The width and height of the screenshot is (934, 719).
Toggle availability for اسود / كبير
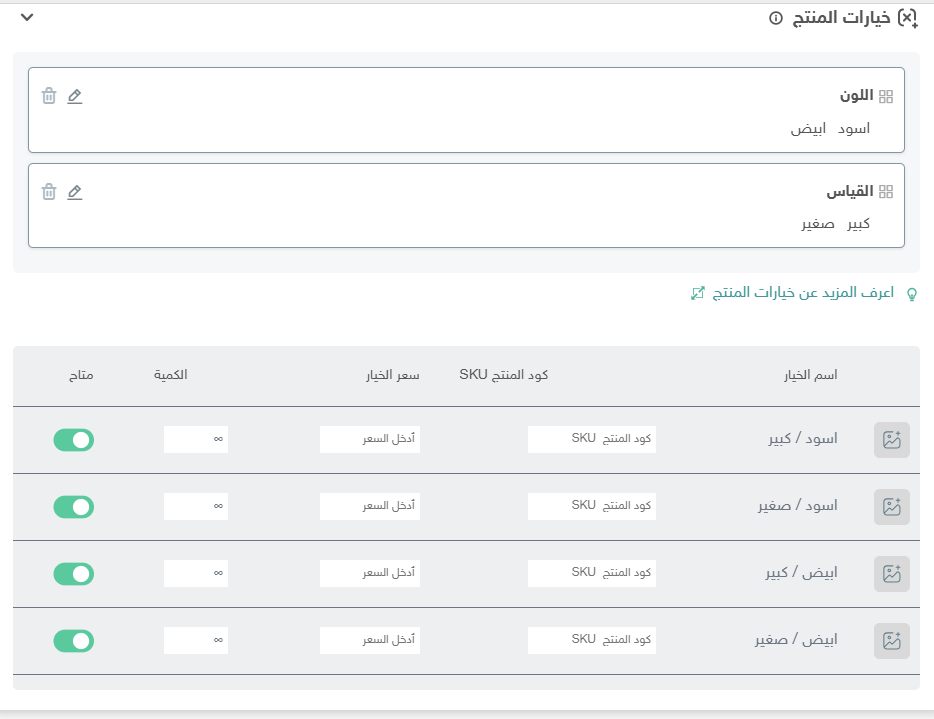point(74,440)
